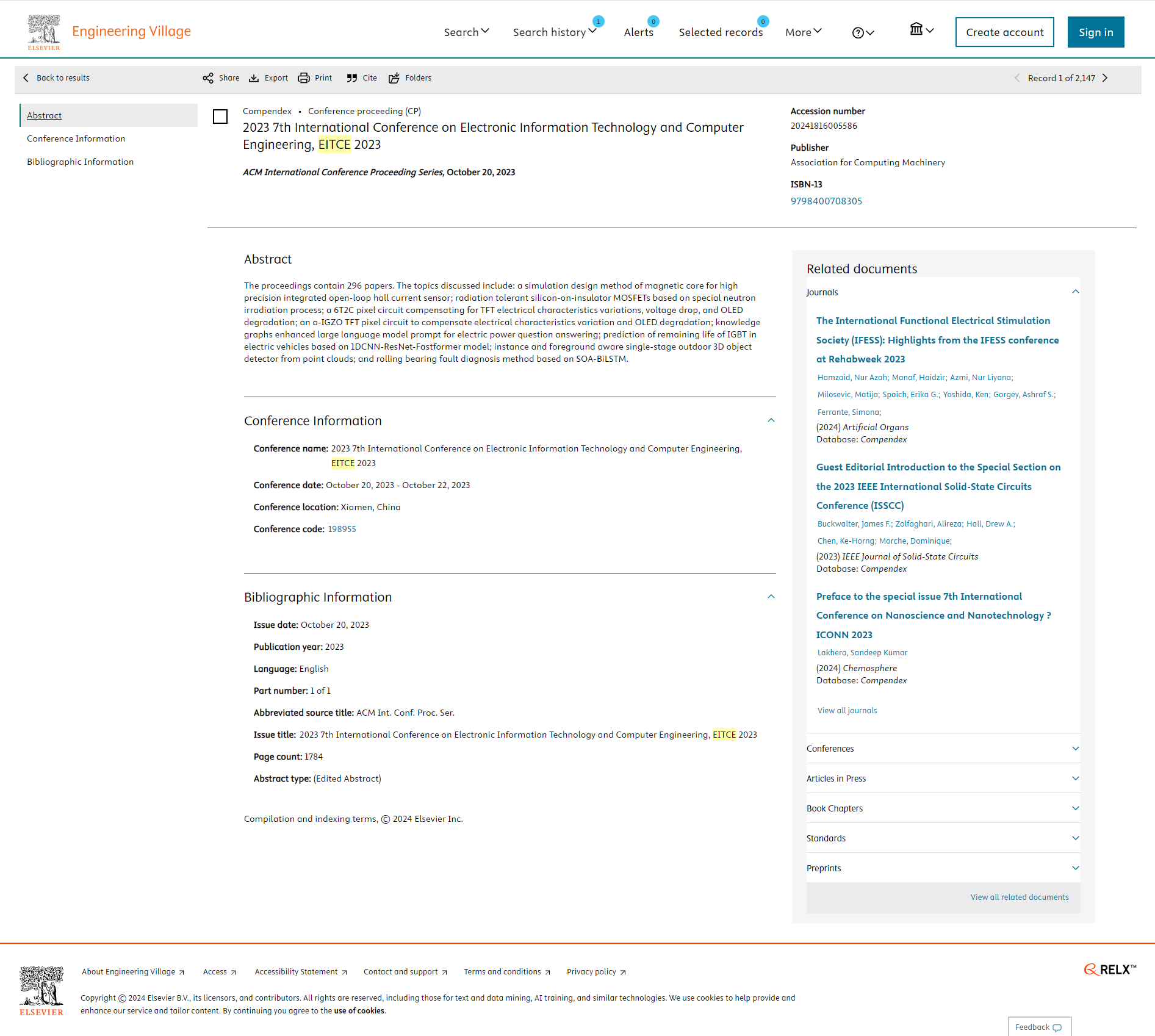Open Accessibility Statement footer link
This screenshot has height=1036, width=1155.
pyautogui.click(x=301, y=972)
